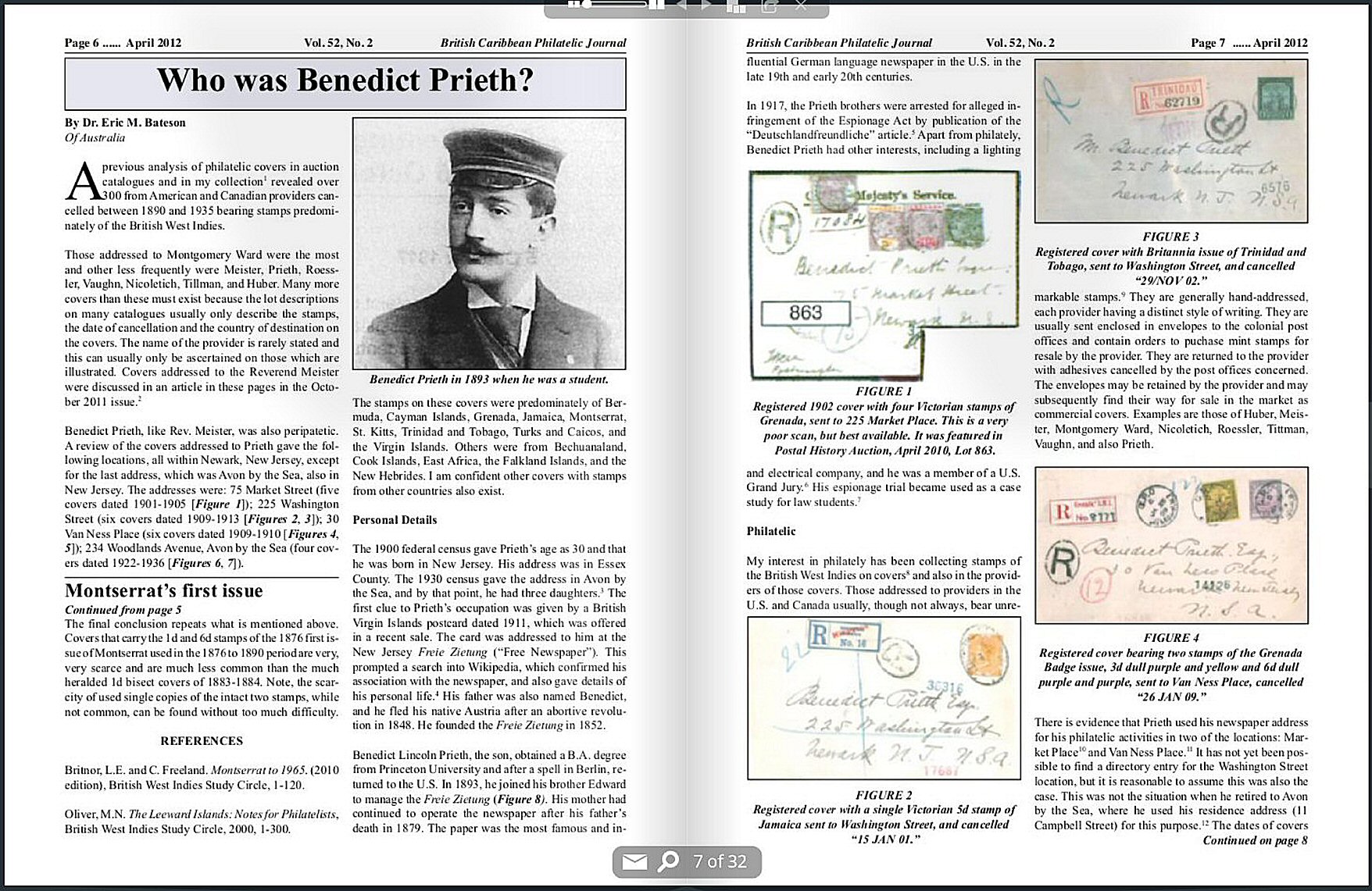This screenshot has height=891, width=1372.
Task: Click the portrait photo of Benedict Prieth
Action: (x=489, y=244)
